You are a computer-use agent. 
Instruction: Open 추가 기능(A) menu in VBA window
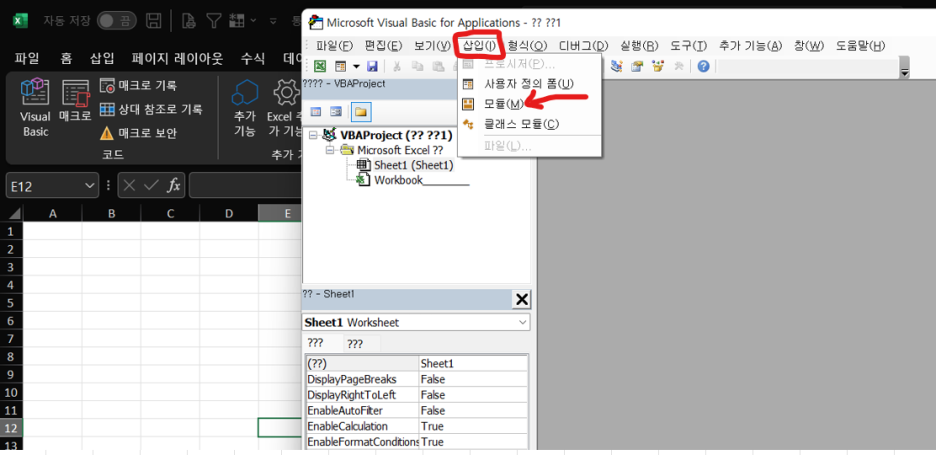[x=750, y=45]
